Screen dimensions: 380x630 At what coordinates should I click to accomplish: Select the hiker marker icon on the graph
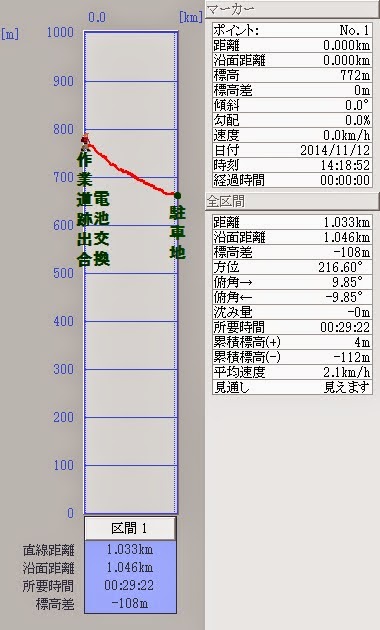coord(85,141)
